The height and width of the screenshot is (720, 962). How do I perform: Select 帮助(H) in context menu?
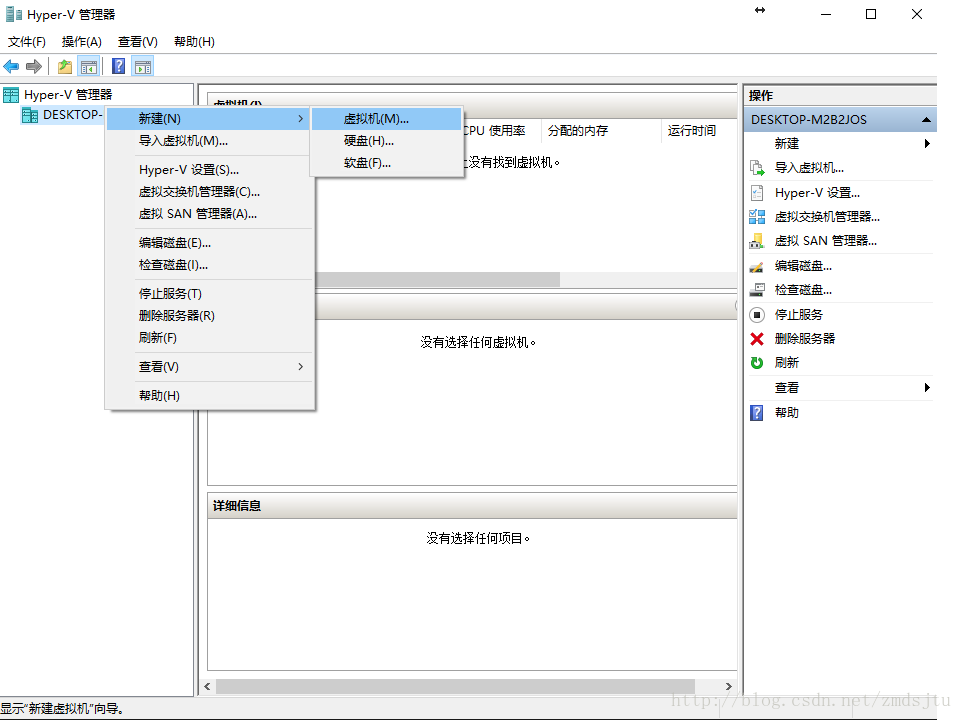click(209, 396)
